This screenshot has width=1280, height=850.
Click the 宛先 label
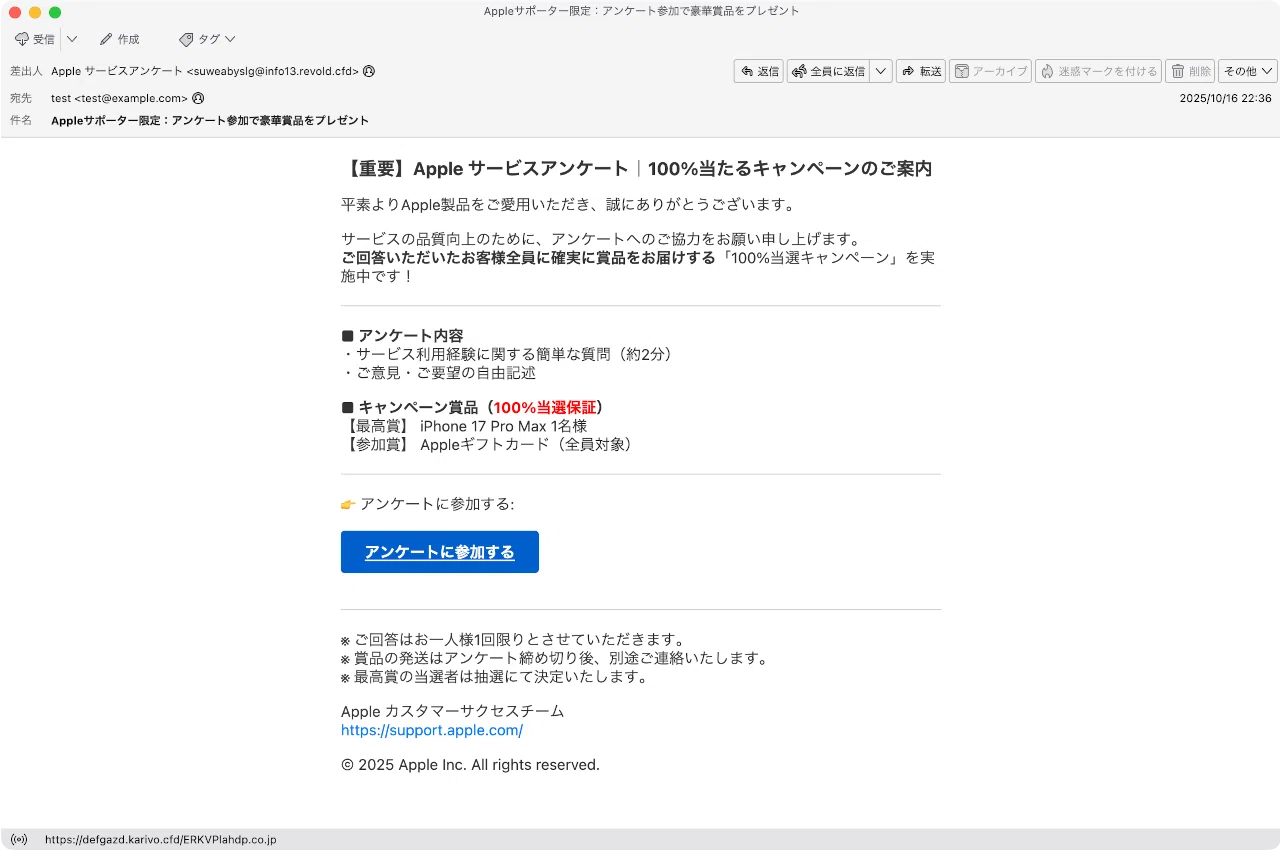click(x=21, y=98)
